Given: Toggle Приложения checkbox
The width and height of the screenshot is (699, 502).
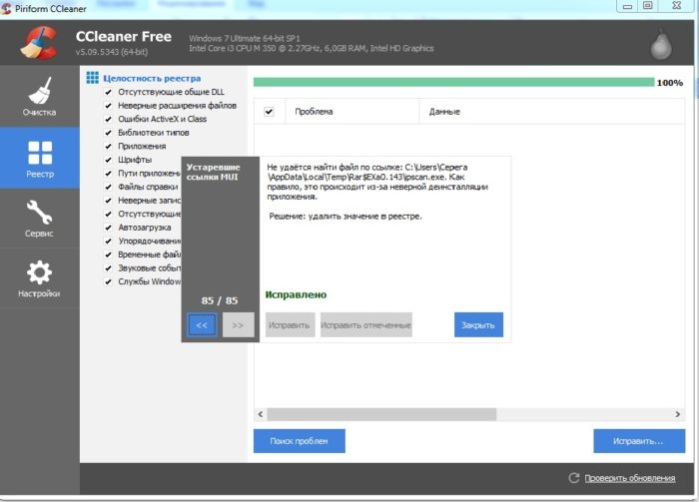Looking at the screenshot, I should tap(108, 146).
